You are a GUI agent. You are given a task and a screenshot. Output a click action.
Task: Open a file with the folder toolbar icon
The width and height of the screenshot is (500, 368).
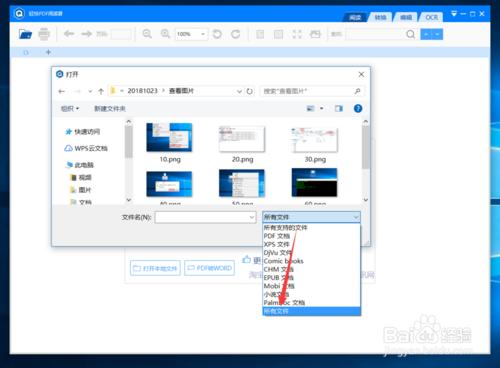click(x=25, y=34)
